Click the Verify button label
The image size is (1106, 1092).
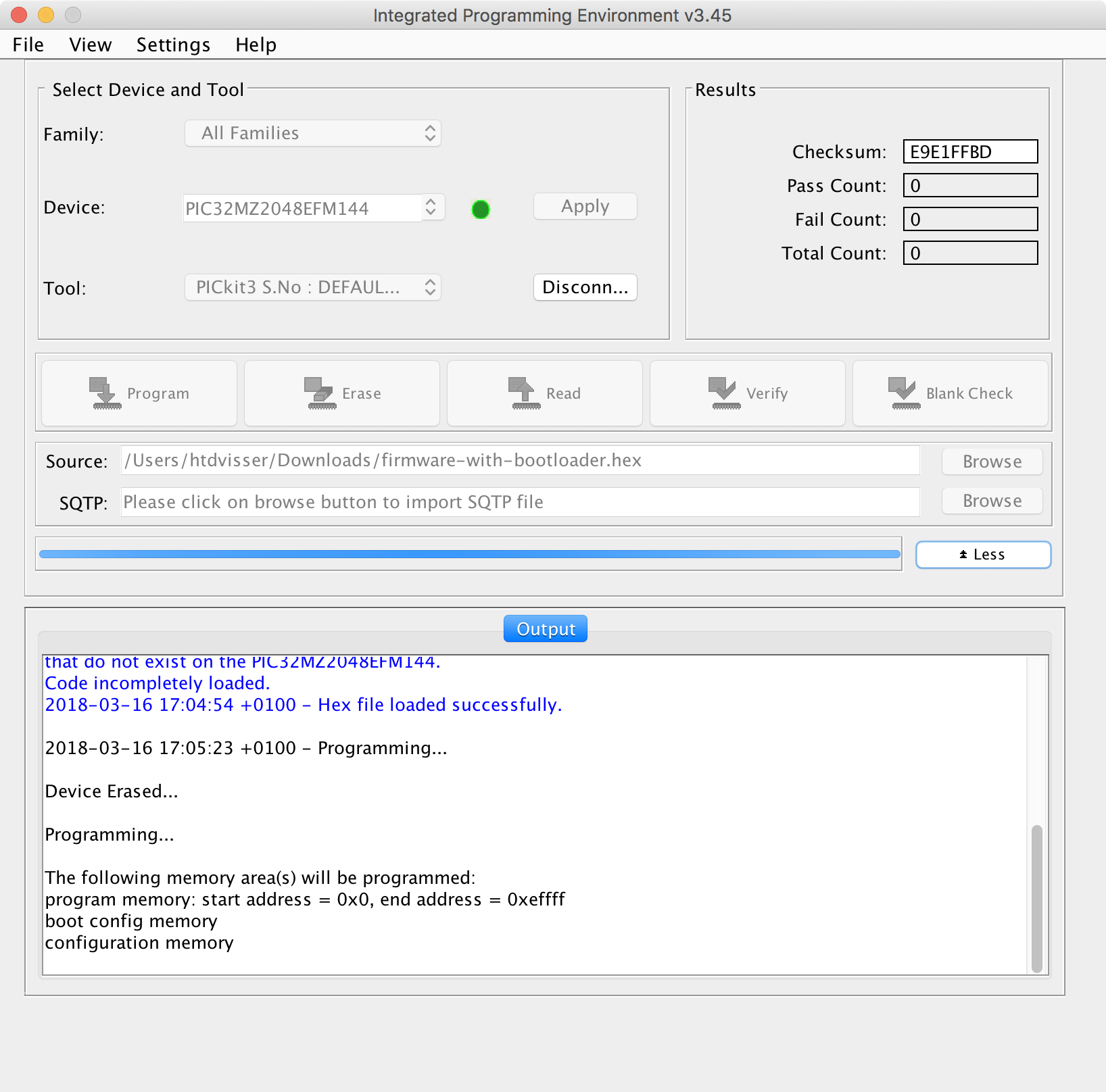click(x=767, y=393)
